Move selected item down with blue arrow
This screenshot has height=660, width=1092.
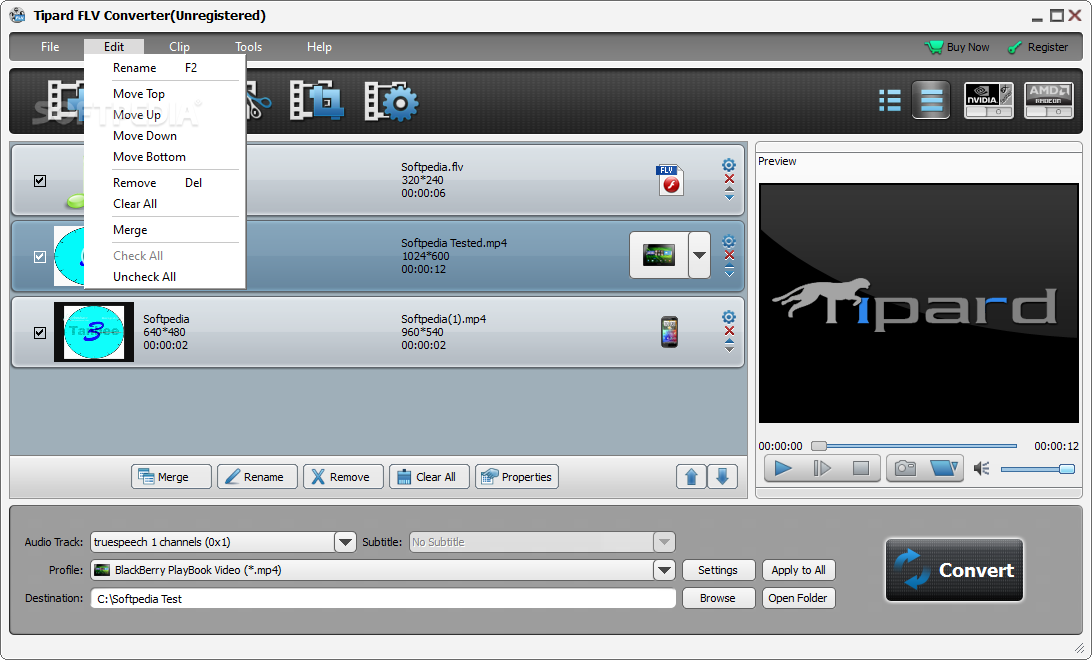click(x=722, y=477)
